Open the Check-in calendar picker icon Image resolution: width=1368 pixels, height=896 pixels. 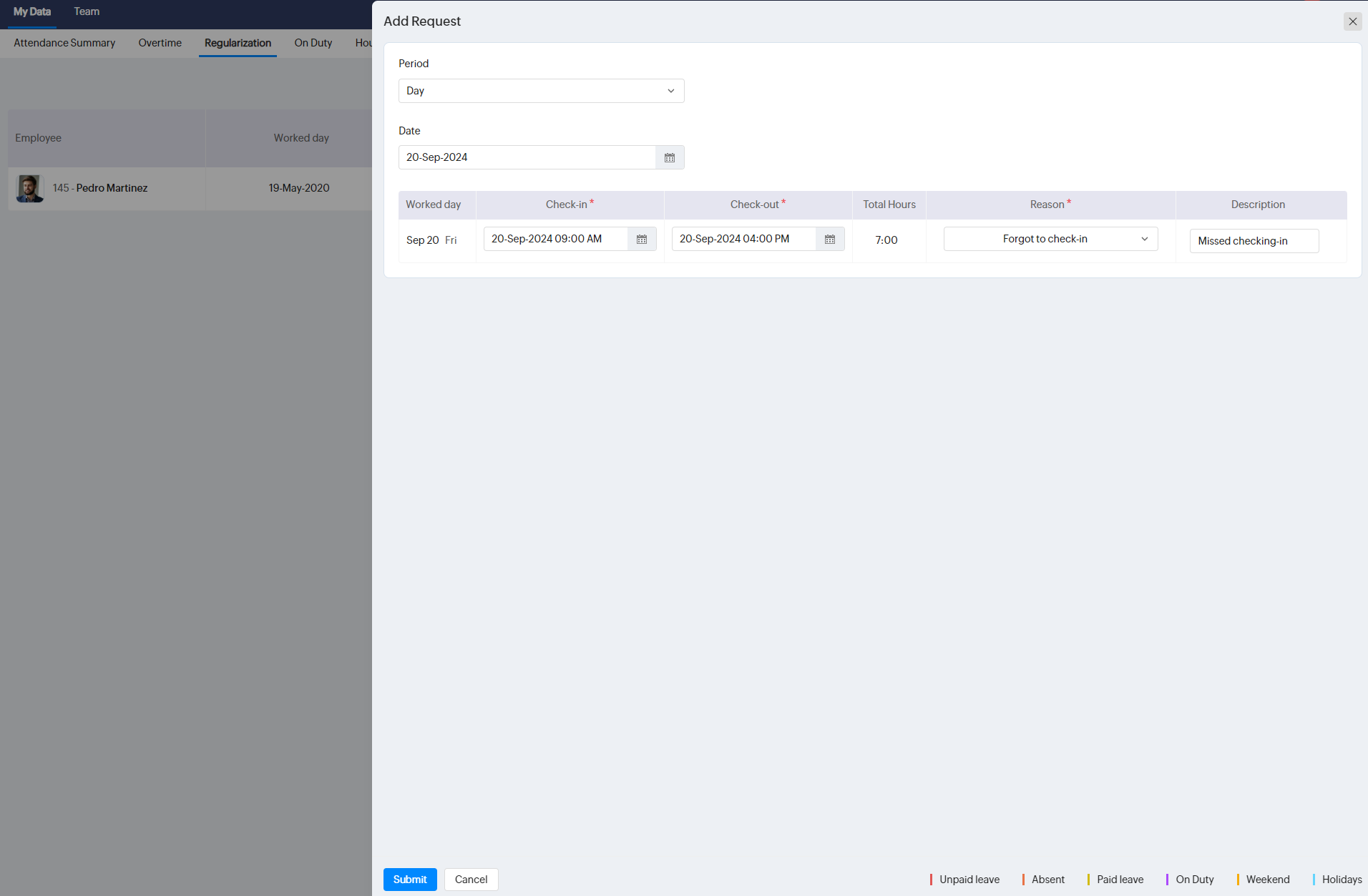coord(642,239)
